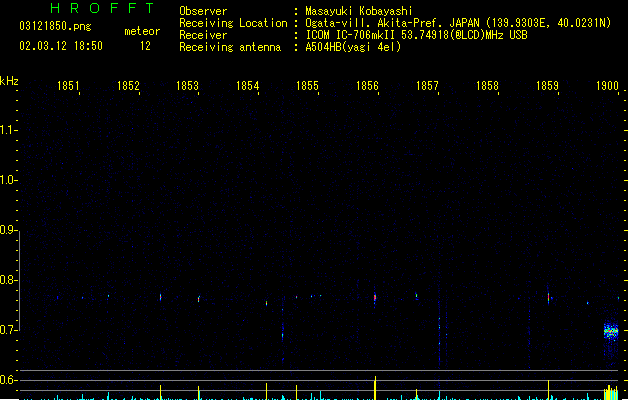This screenshot has height=400, width=629.
Task: Click the 1859 time axis label
Action: (x=547, y=86)
